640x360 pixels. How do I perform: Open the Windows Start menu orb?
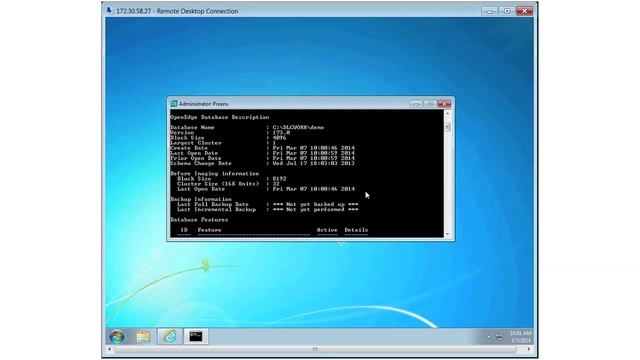[x=117, y=337]
